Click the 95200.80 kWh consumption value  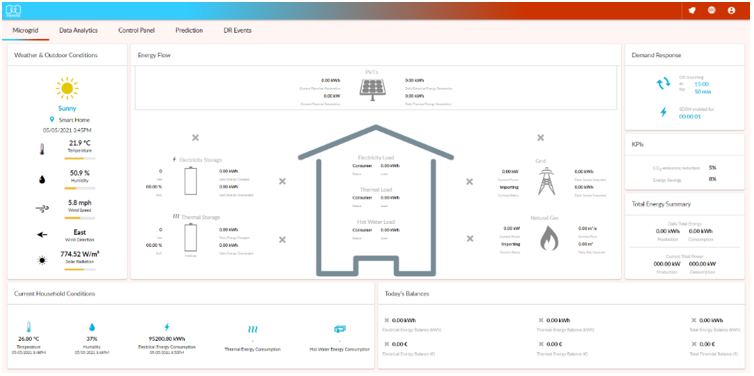(167, 338)
